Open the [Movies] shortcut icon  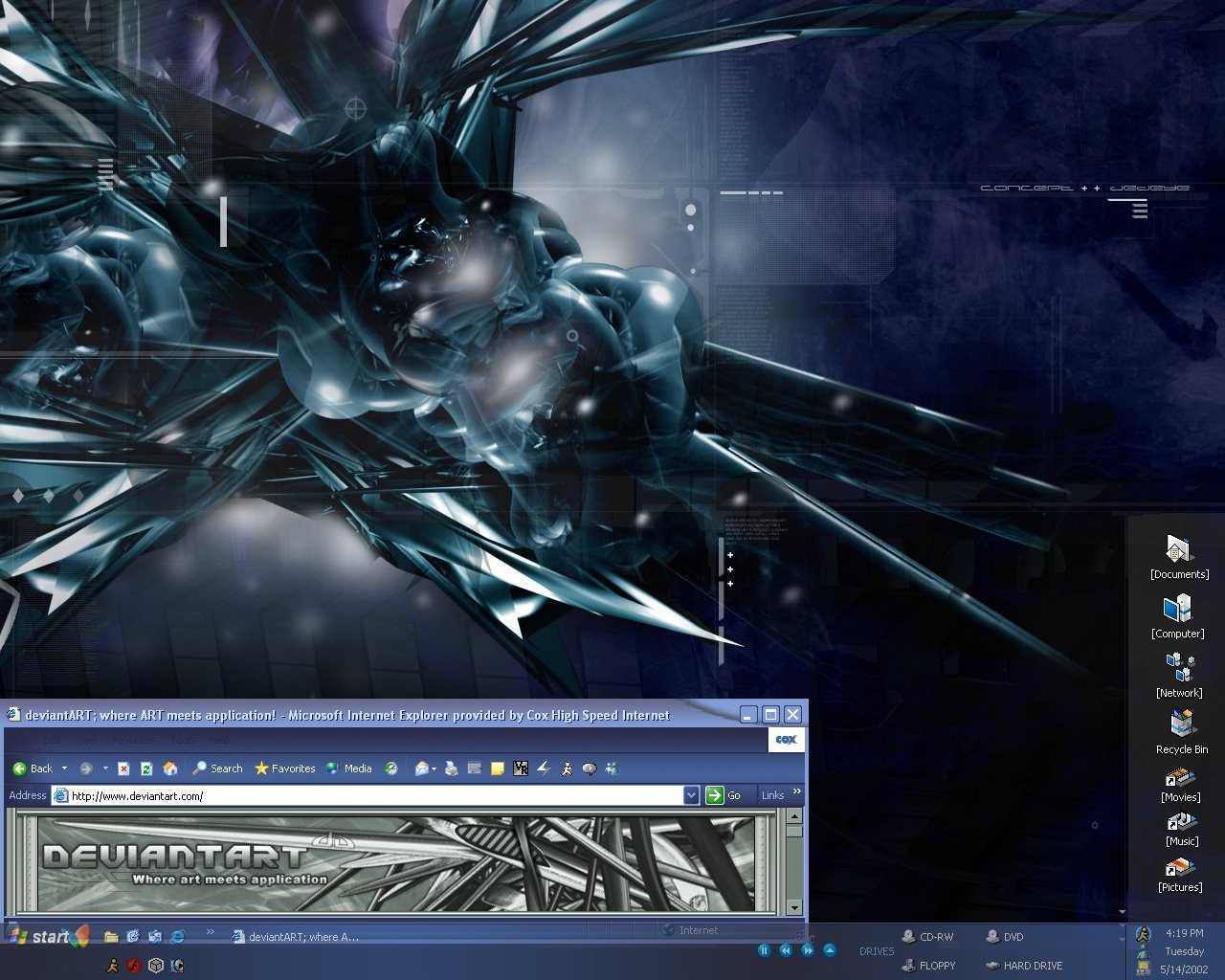1180,786
